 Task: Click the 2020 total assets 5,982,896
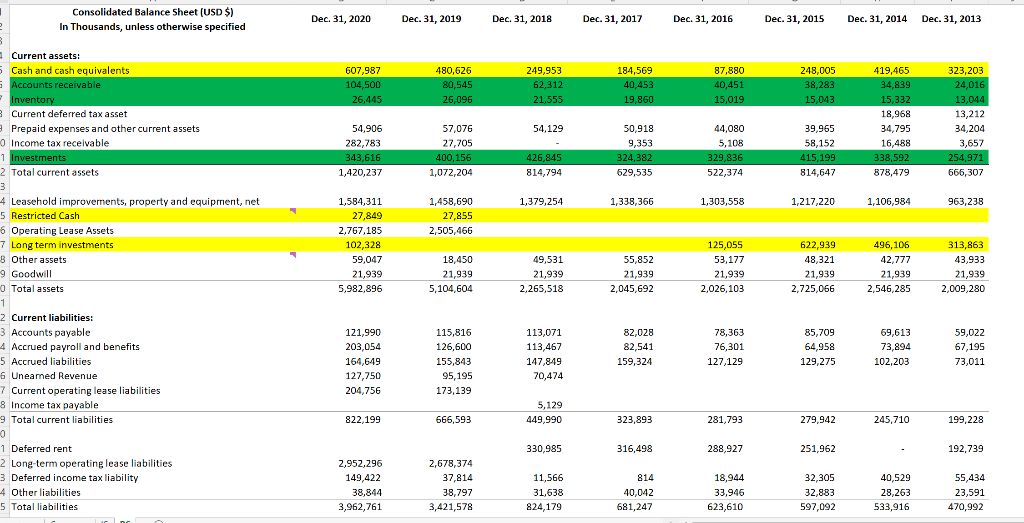tap(358, 287)
